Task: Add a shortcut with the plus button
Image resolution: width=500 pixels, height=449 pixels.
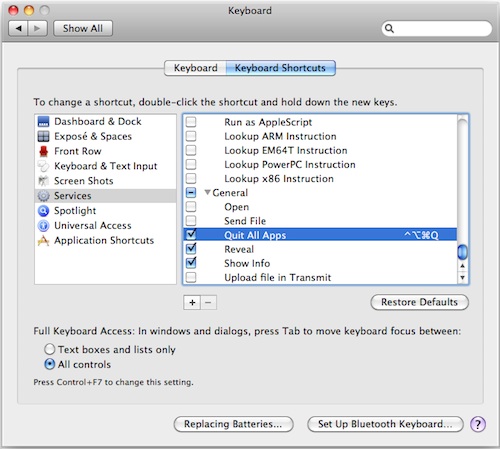Action: (x=192, y=303)
